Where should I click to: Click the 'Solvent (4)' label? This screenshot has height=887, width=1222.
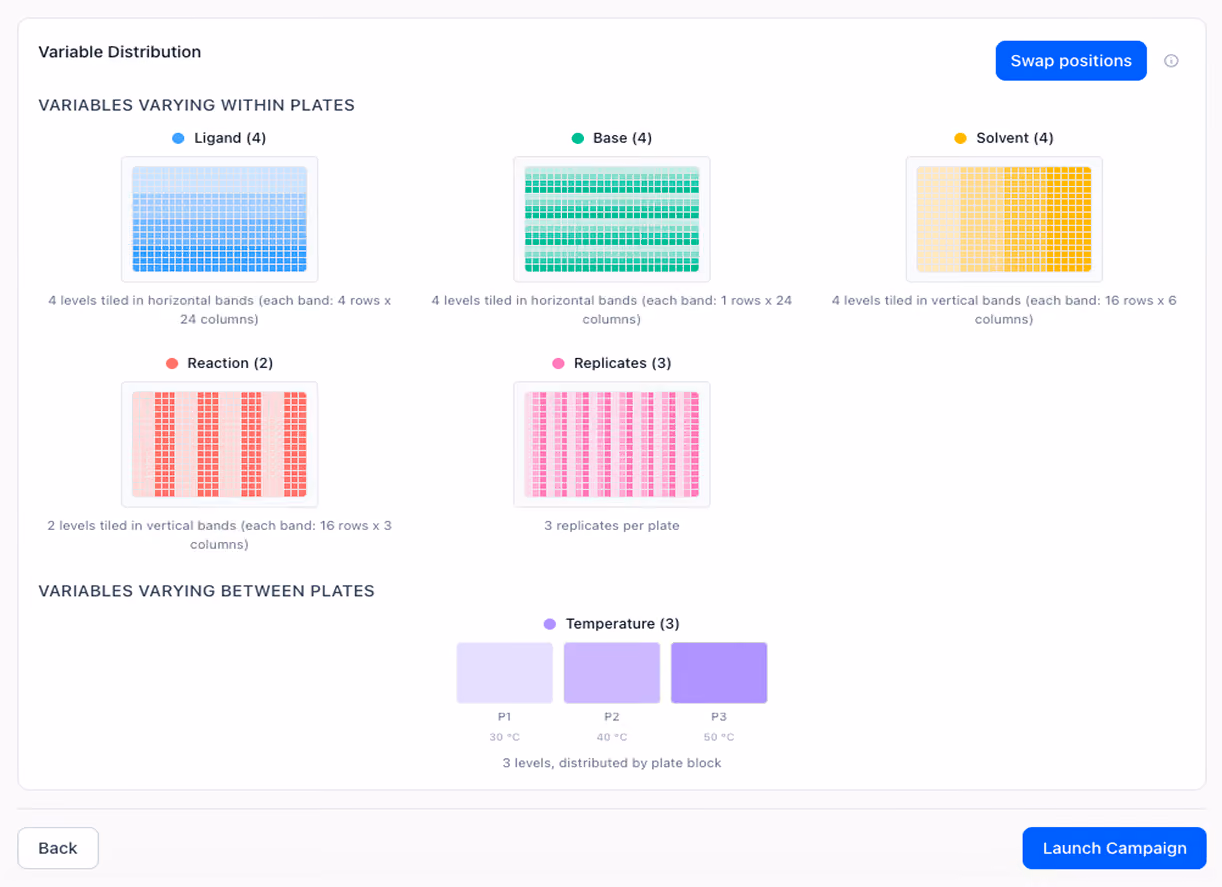1015,138
